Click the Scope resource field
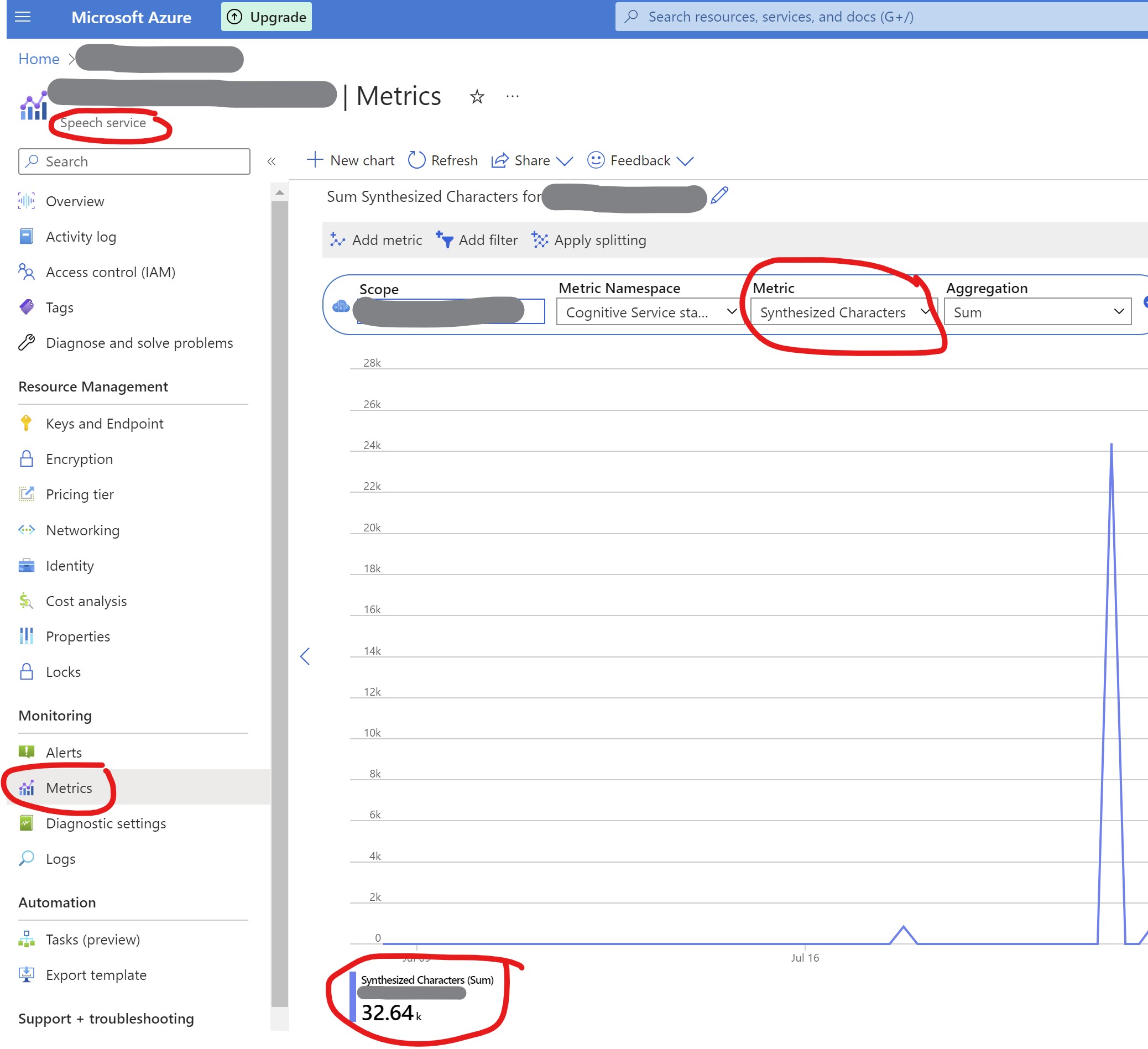Screen dimensions: 1148x1049 (x=451, y=311)
